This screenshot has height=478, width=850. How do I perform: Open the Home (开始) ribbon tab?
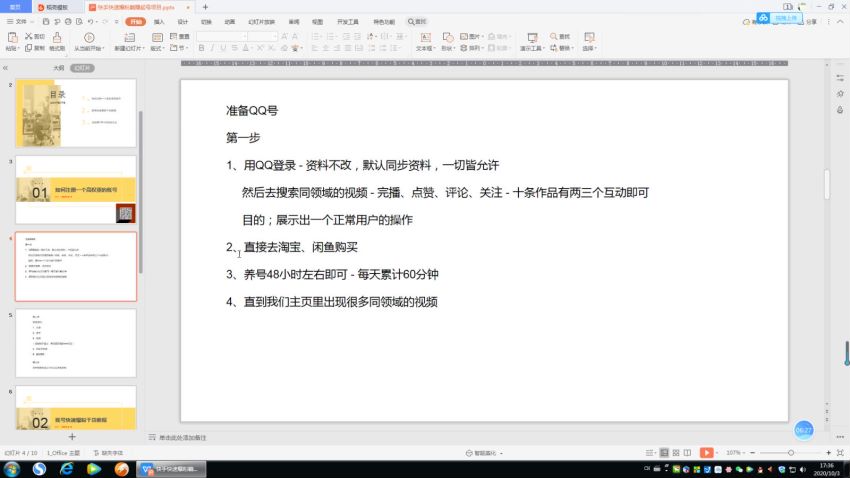136,22
